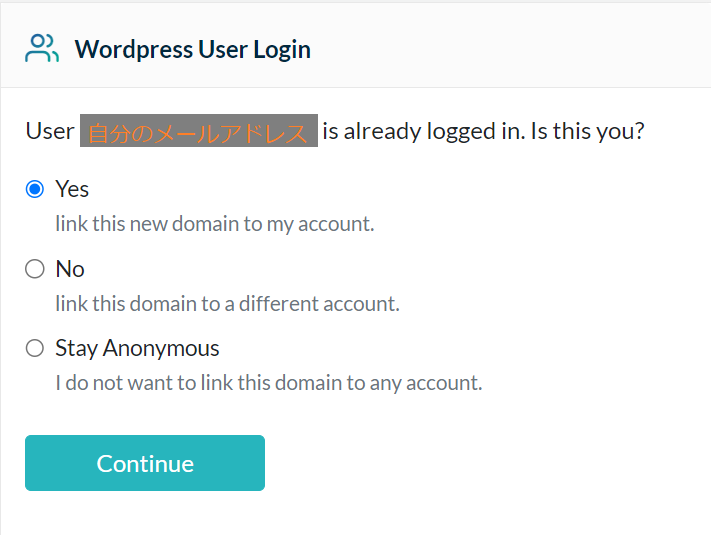Viewport: 711px width, 535px height.
Task: Click "I do not want to link" description
Action: [x=268, y=382]
